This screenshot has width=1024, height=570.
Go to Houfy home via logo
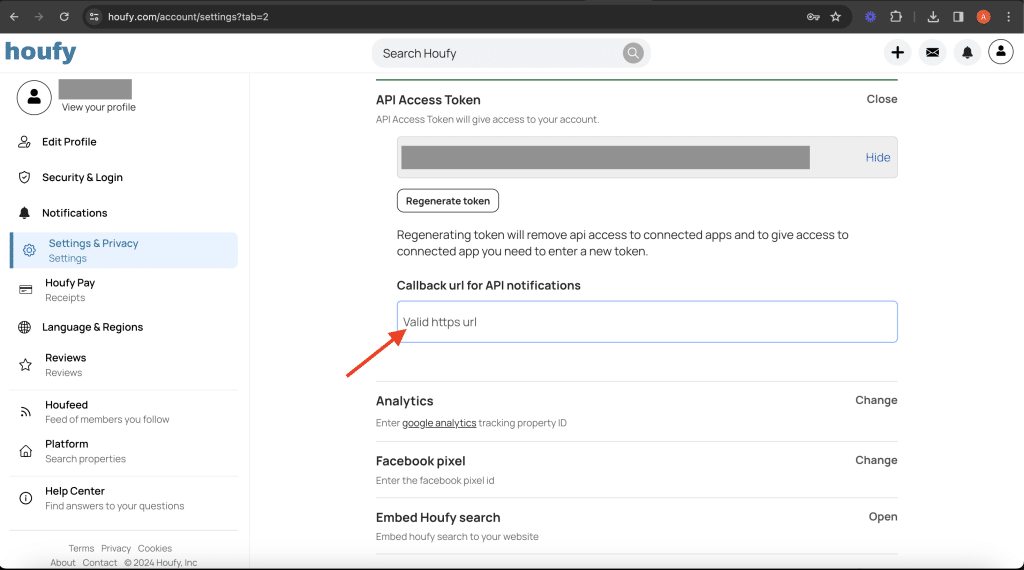(x=40, y=52)
